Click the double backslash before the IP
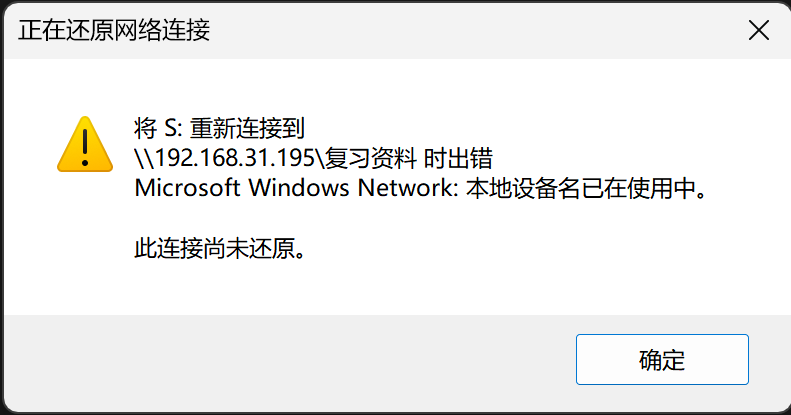Image resolution: width=791 pixels, height=415 pixels. tap(144, 158)
